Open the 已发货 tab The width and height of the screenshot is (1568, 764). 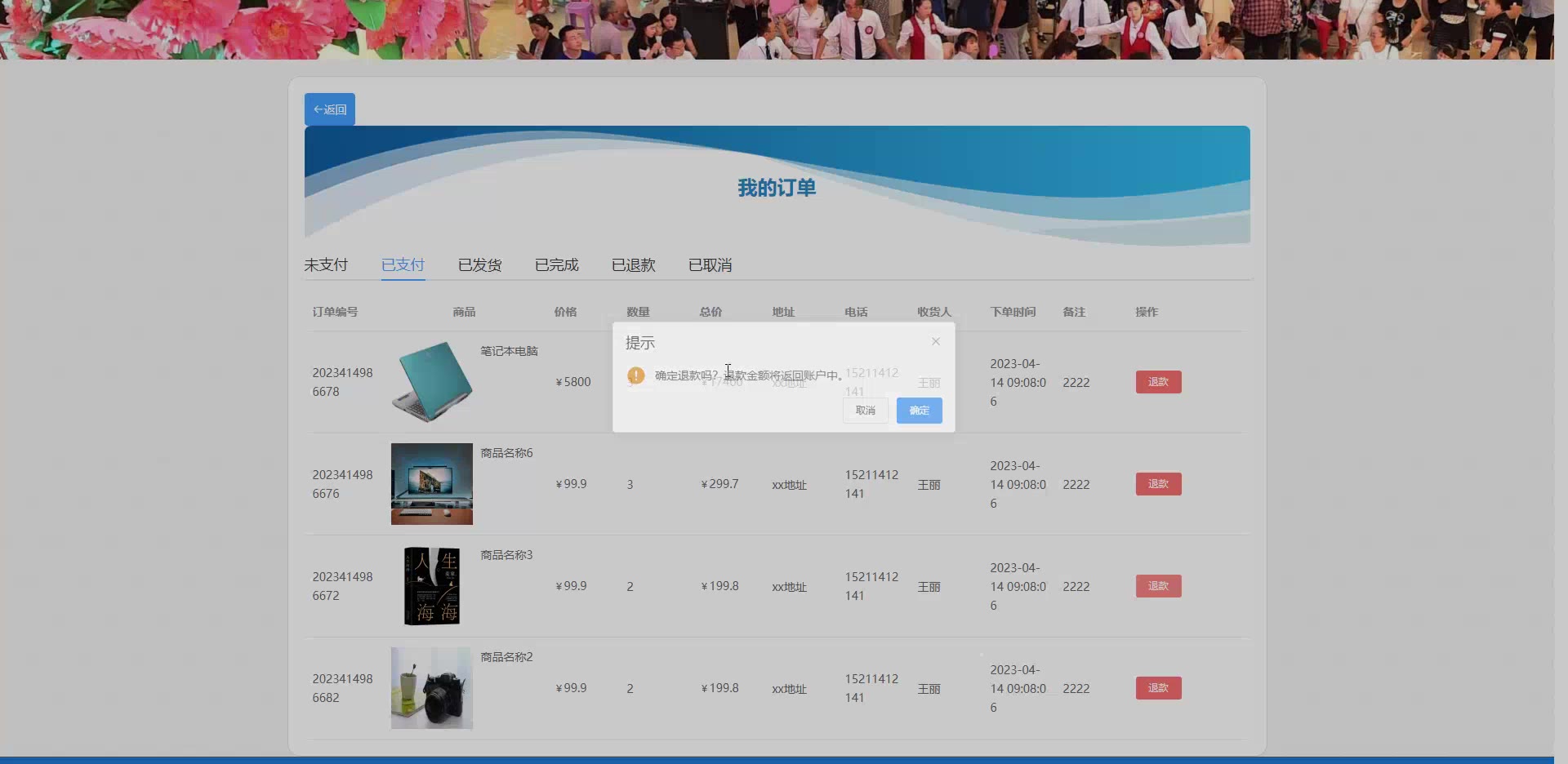tap(480, 265)
